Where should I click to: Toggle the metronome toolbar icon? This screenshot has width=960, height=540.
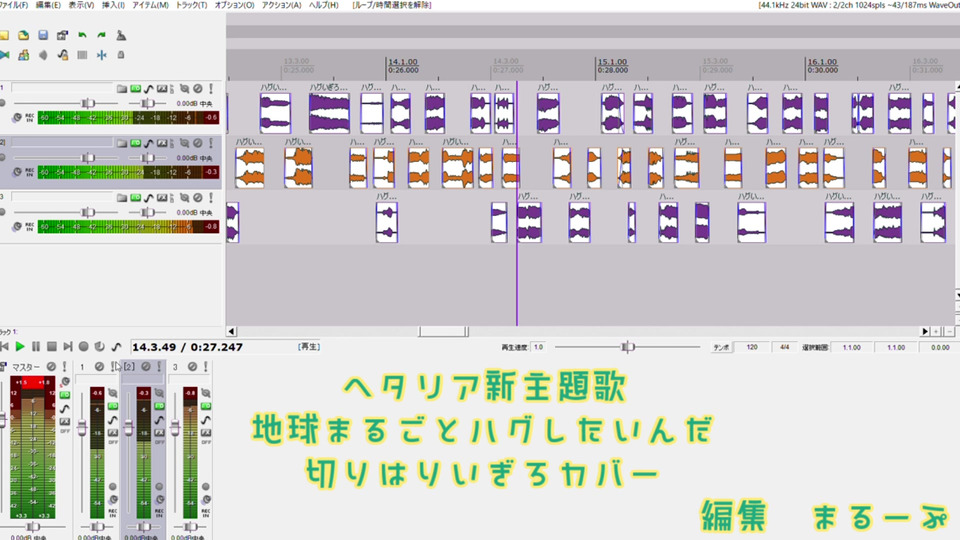[121, 36]
